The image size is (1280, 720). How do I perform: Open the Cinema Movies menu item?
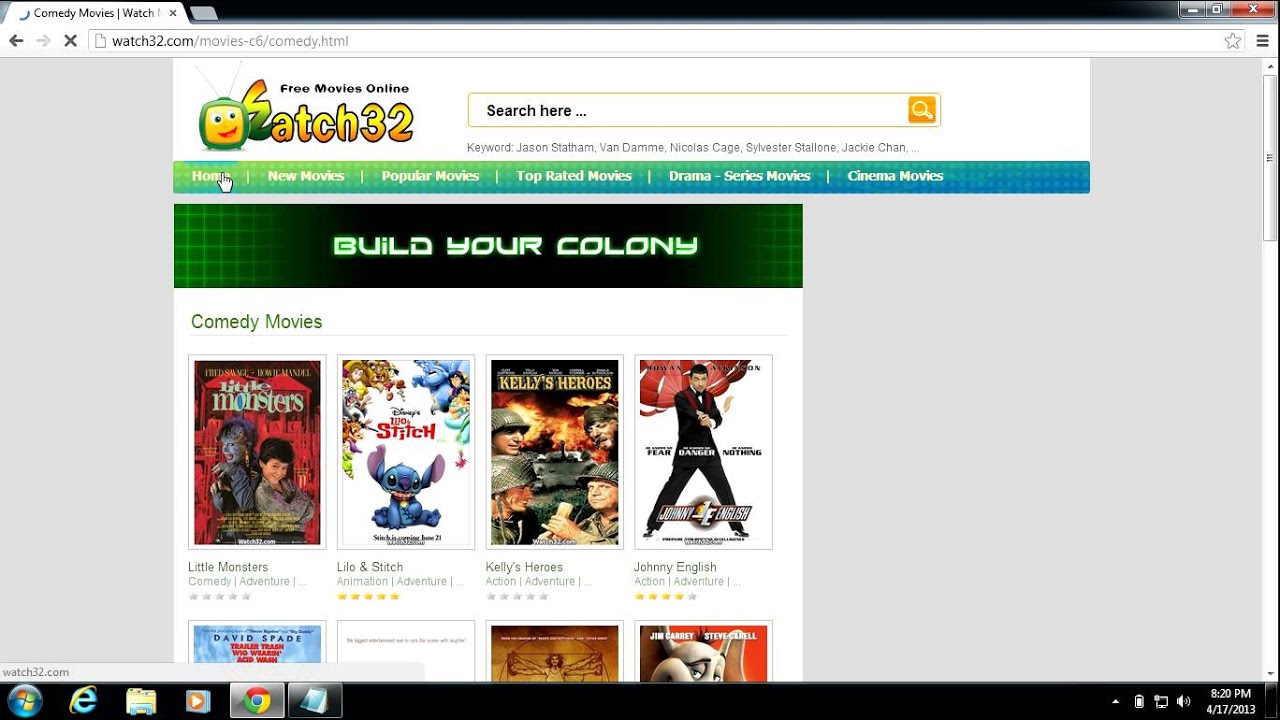895,176
